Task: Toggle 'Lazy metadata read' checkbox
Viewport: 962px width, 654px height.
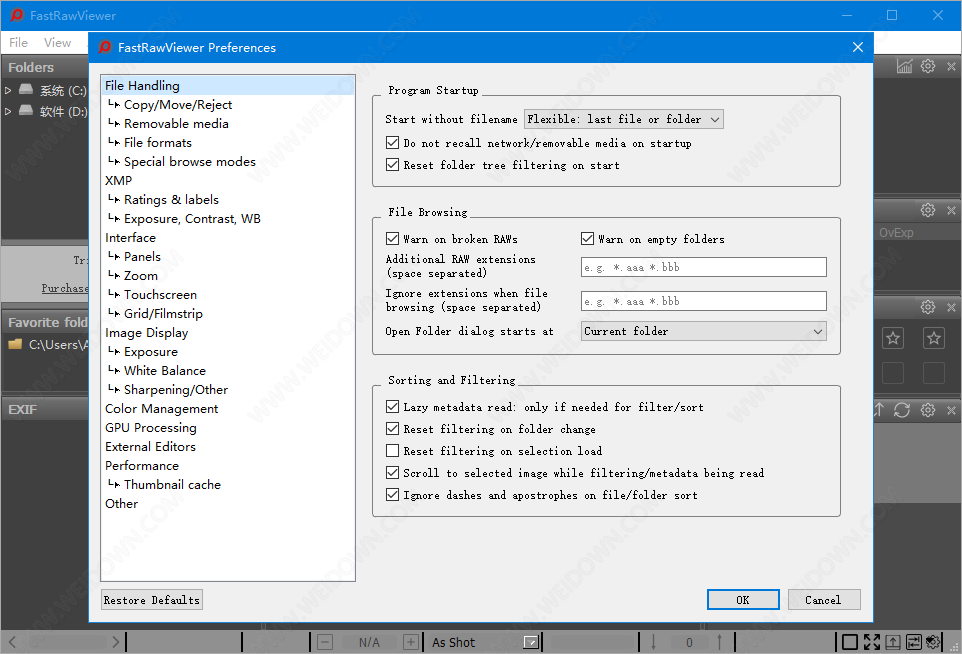Action: pyautogui.click(x=393, y=407)
